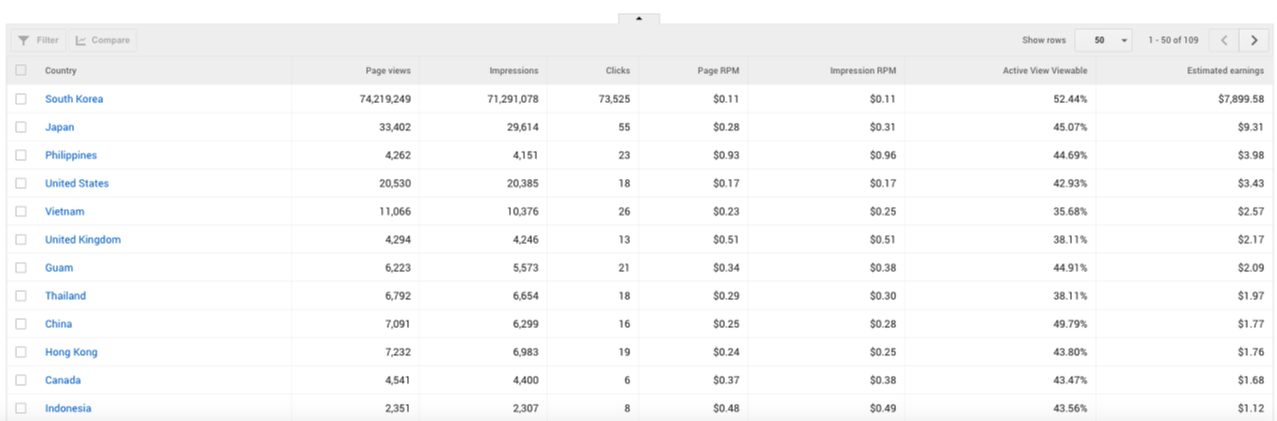Select the Japan row checkbox
This screenshot has width=1277, height=421.
(21, 127)
